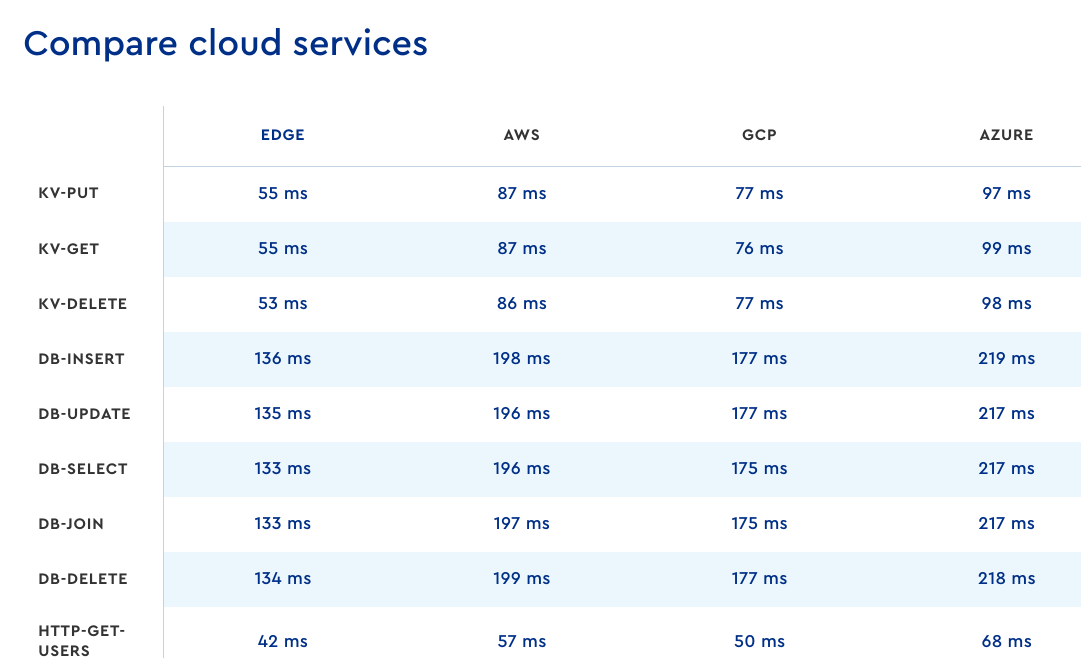Screen dimensions: 1081x658
Task: Select the DB-UPDATE EDGE value 135 ms
Action: [x=283, y=414]
